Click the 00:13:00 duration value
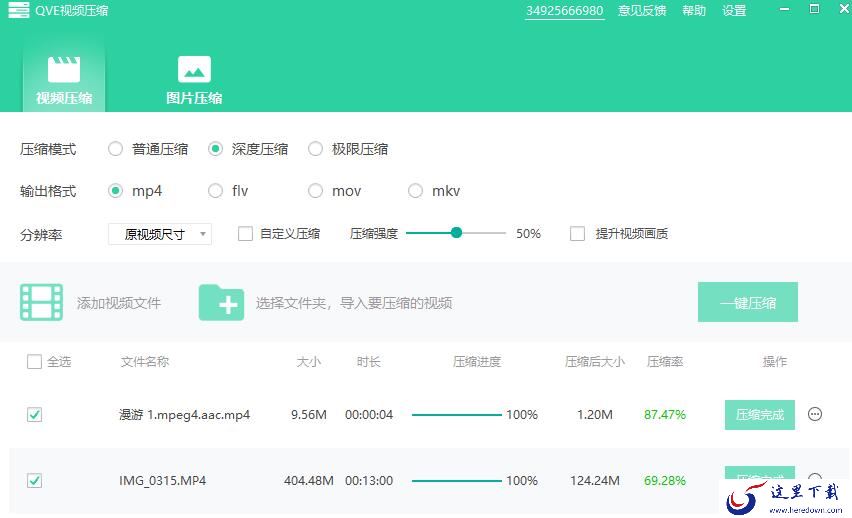 tap(369, 480)
